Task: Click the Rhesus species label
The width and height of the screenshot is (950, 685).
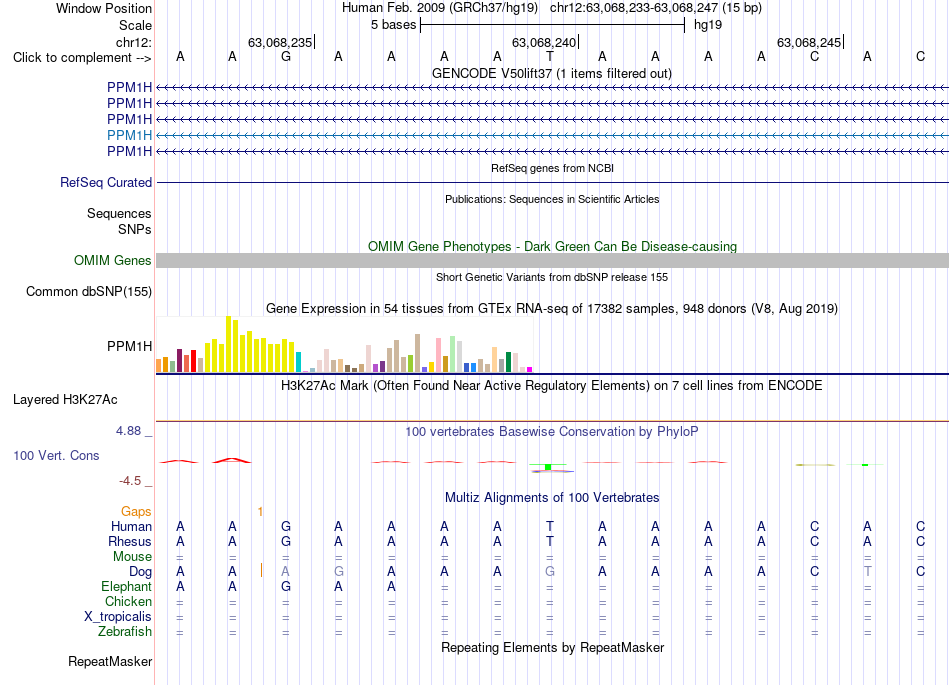Action: click(x=130, y=541)
